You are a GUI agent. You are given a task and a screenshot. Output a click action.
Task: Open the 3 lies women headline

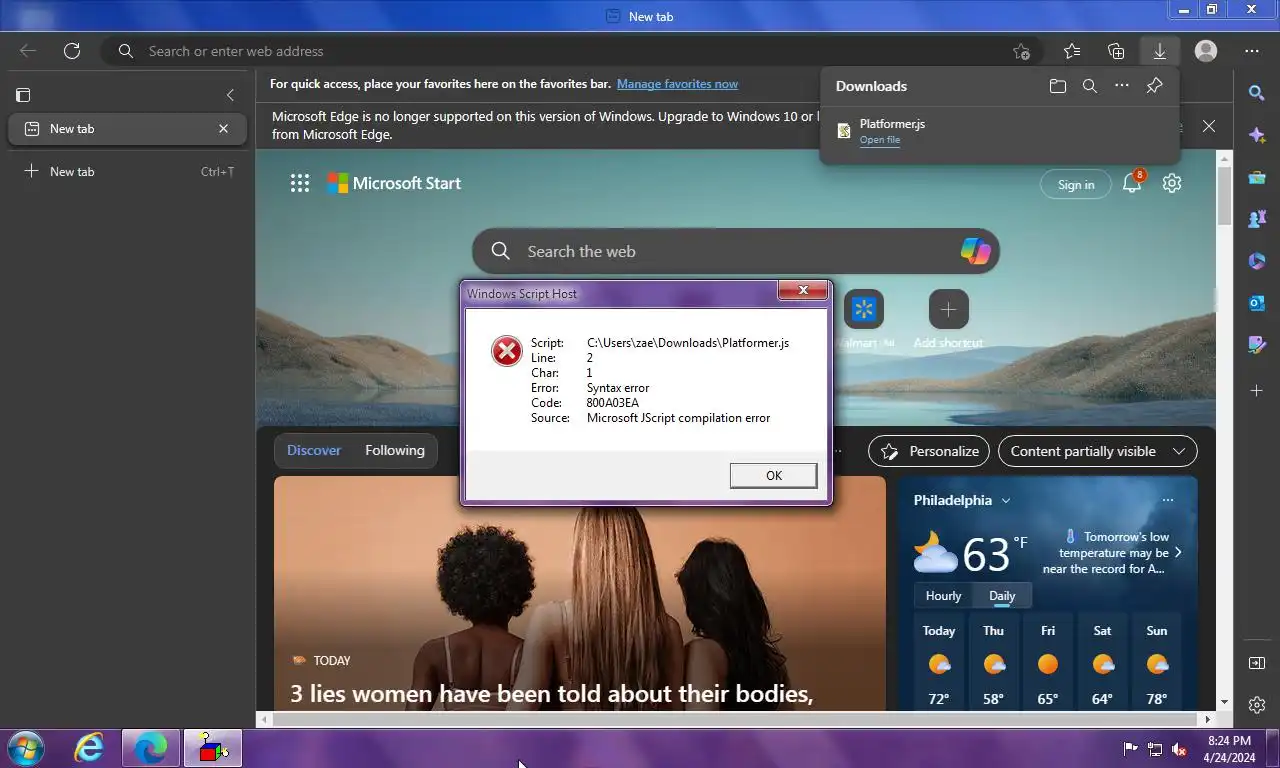pos(551,694)
